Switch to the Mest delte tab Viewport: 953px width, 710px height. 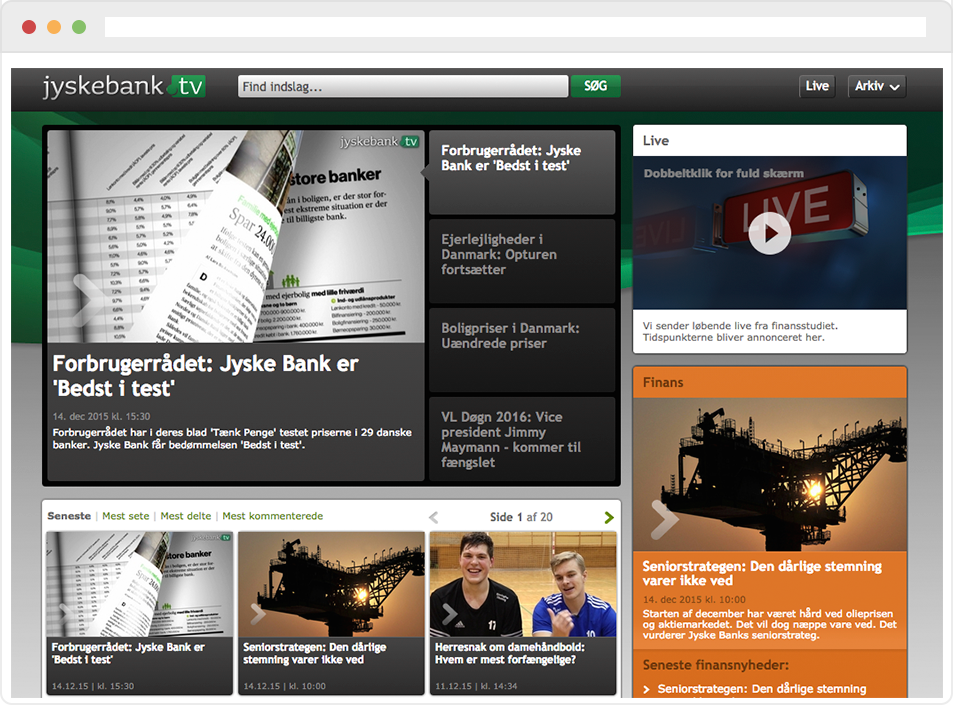point(185,516)
